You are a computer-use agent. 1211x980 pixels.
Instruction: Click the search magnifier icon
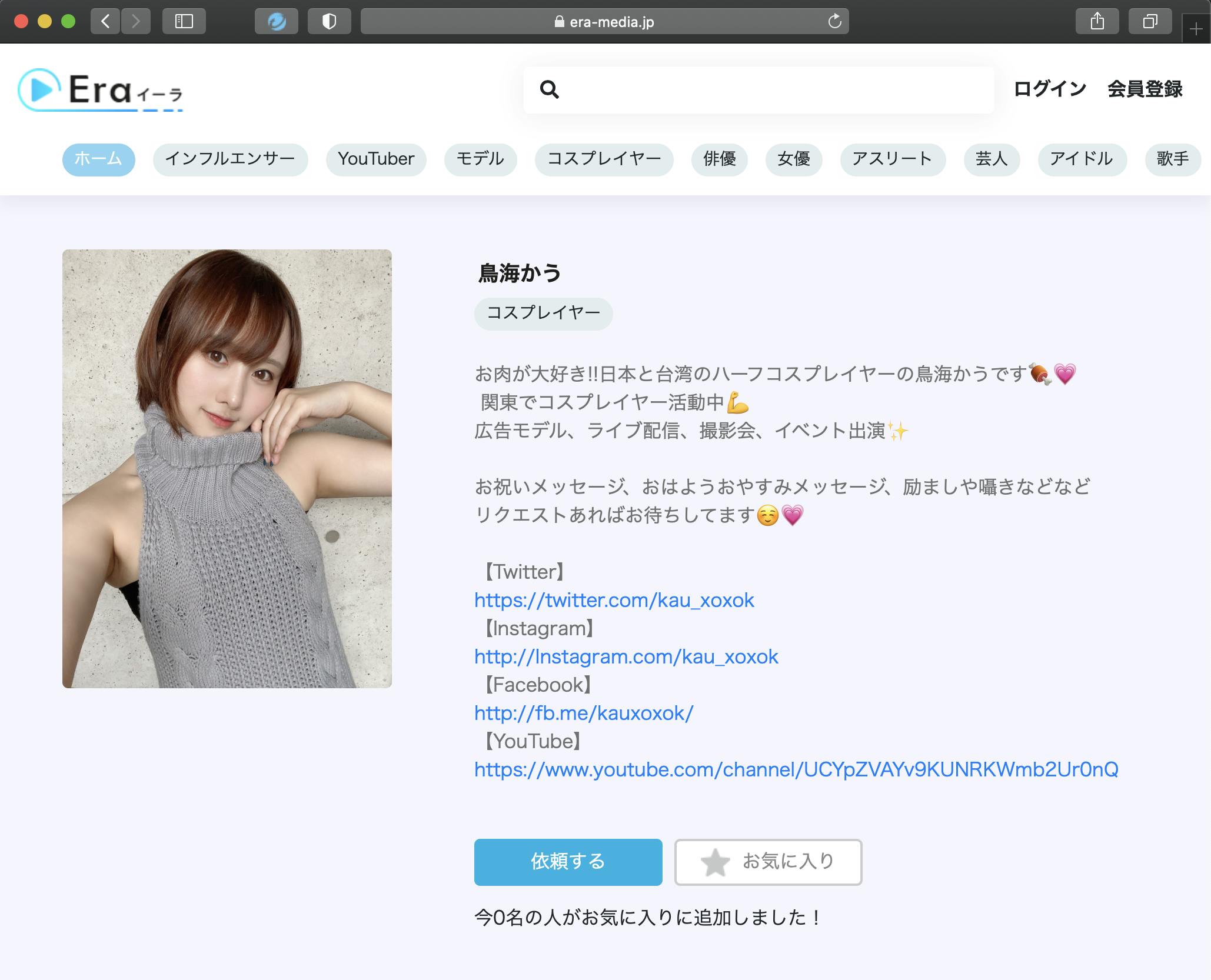coord(549,89)
